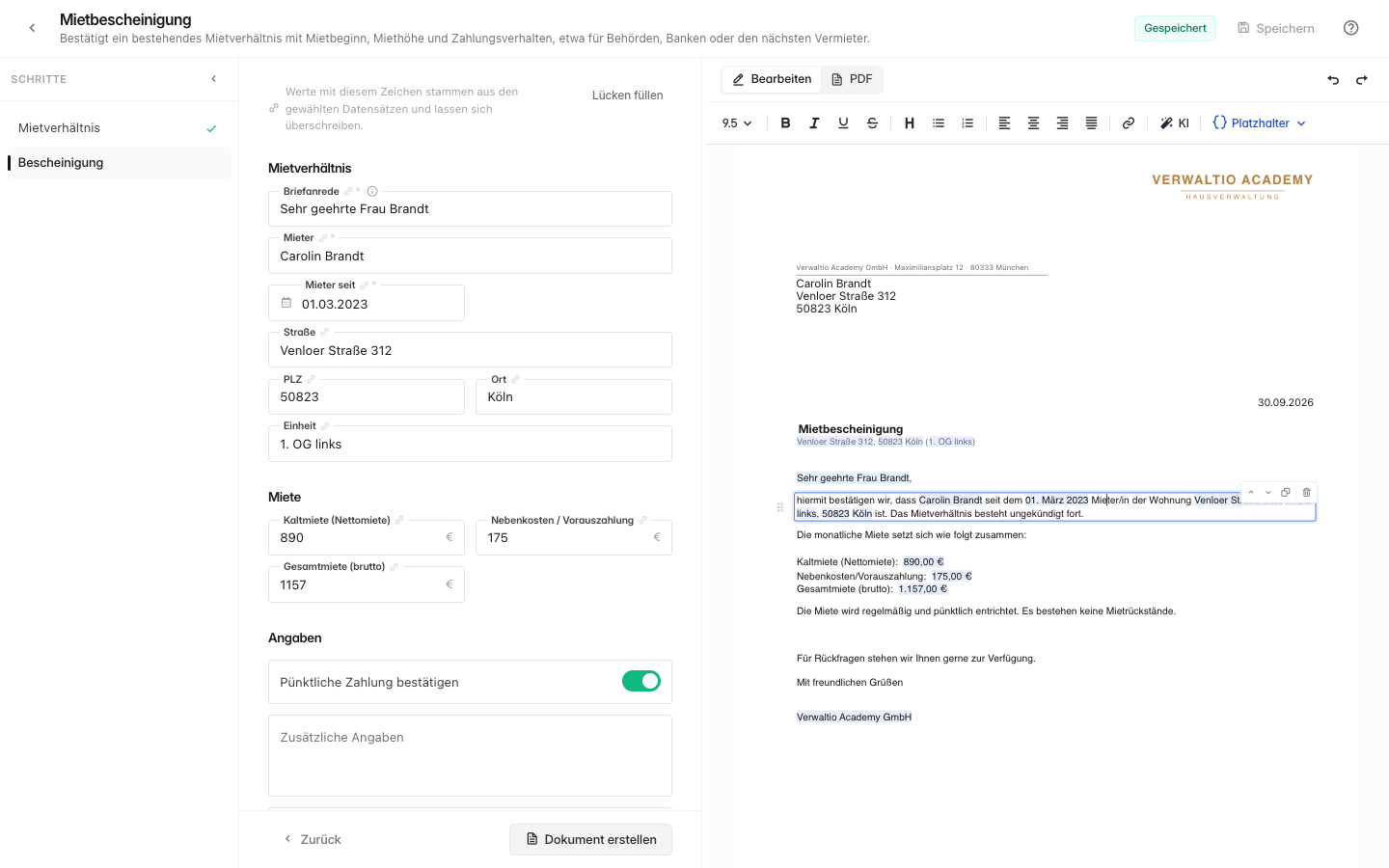Click the Dokument erstellen button

coord(590,839)
